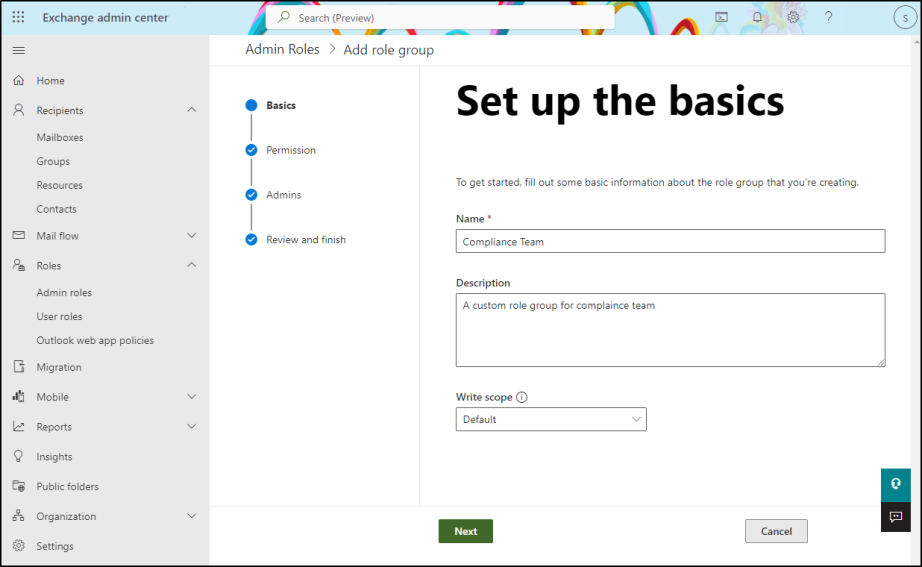
Task: Click the Insights lightbulb icon
Action: pyautogui.click(x=19, y=456)
